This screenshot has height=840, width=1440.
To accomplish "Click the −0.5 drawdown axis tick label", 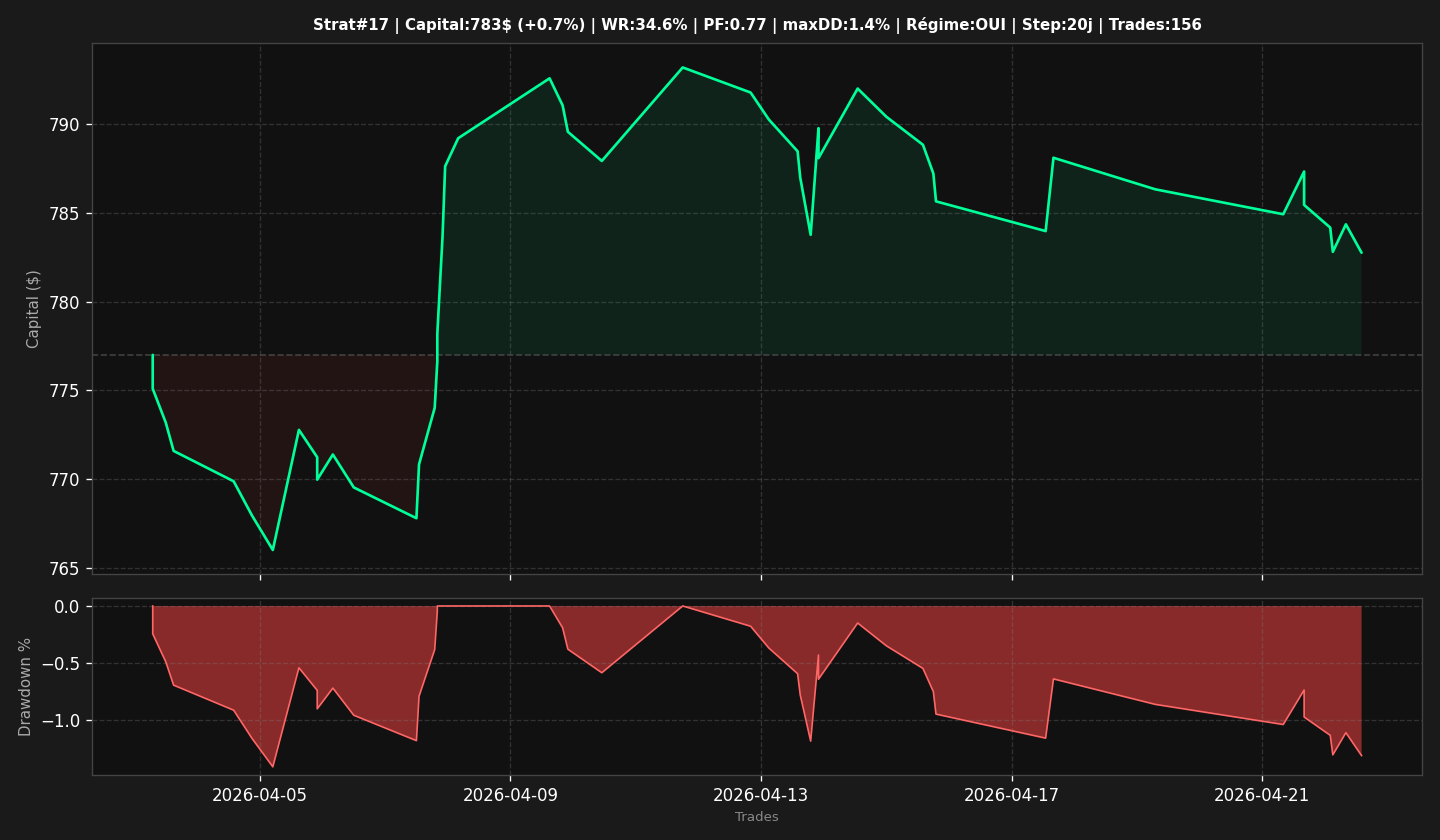I will [x=60, y=664].
